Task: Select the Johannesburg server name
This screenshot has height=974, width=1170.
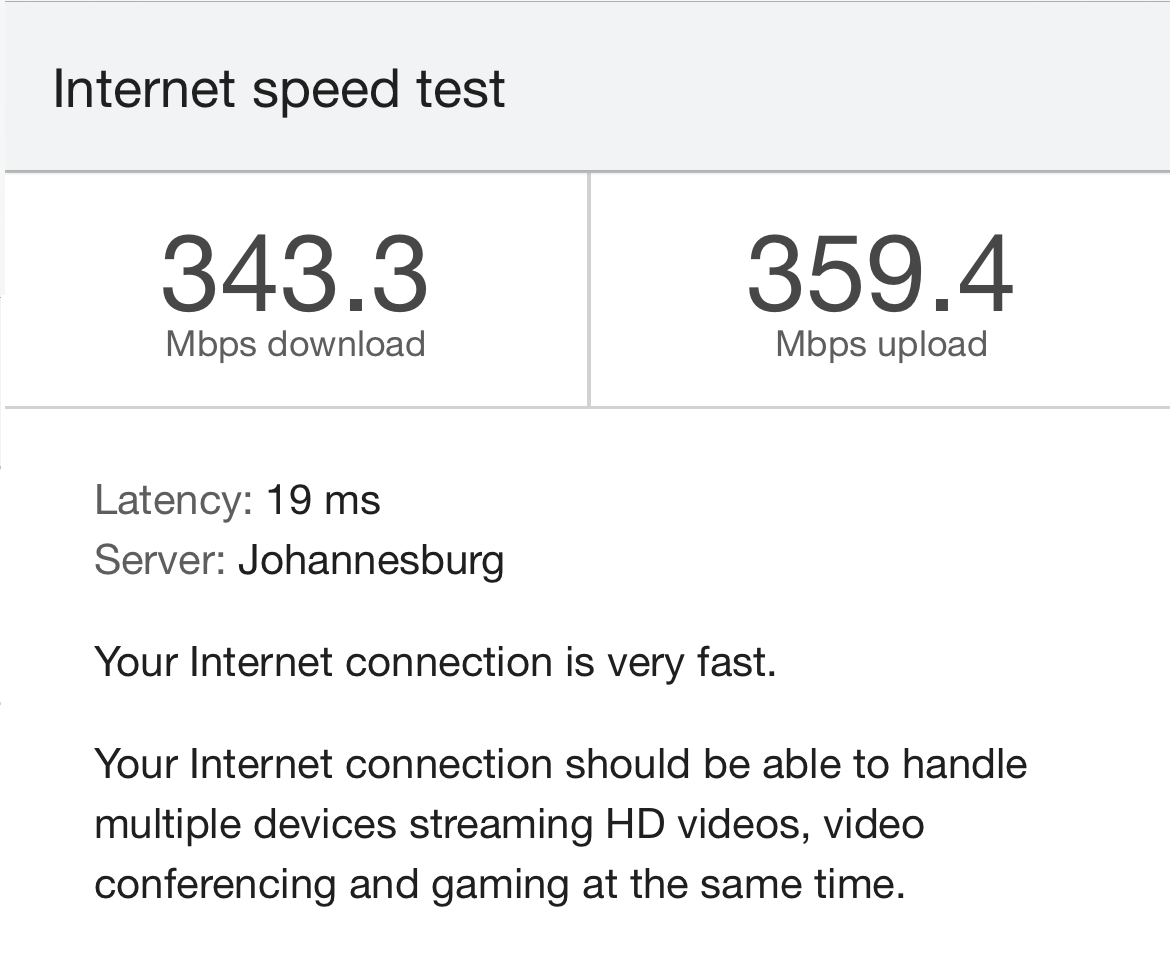Action: tap(371, 560)
